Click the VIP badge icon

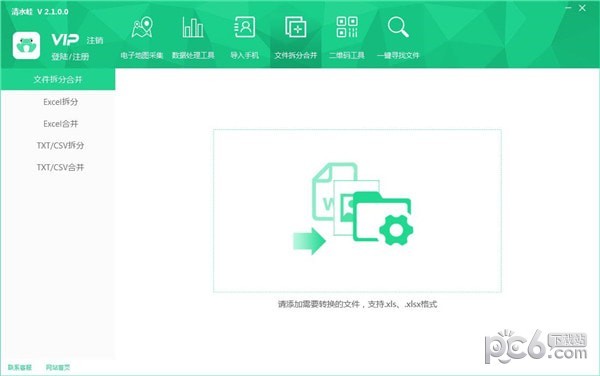tap(65, 39)
